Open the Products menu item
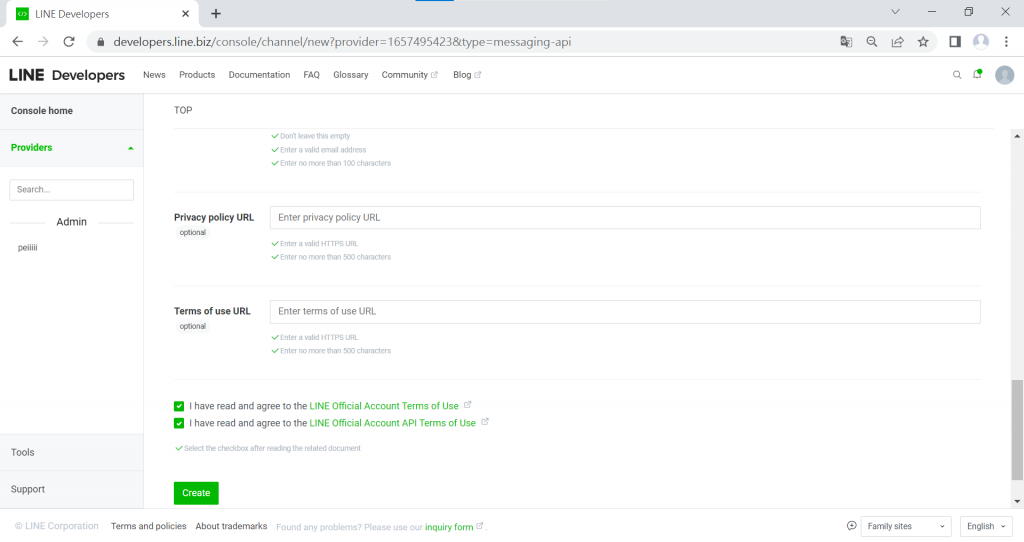 [197, 75]
